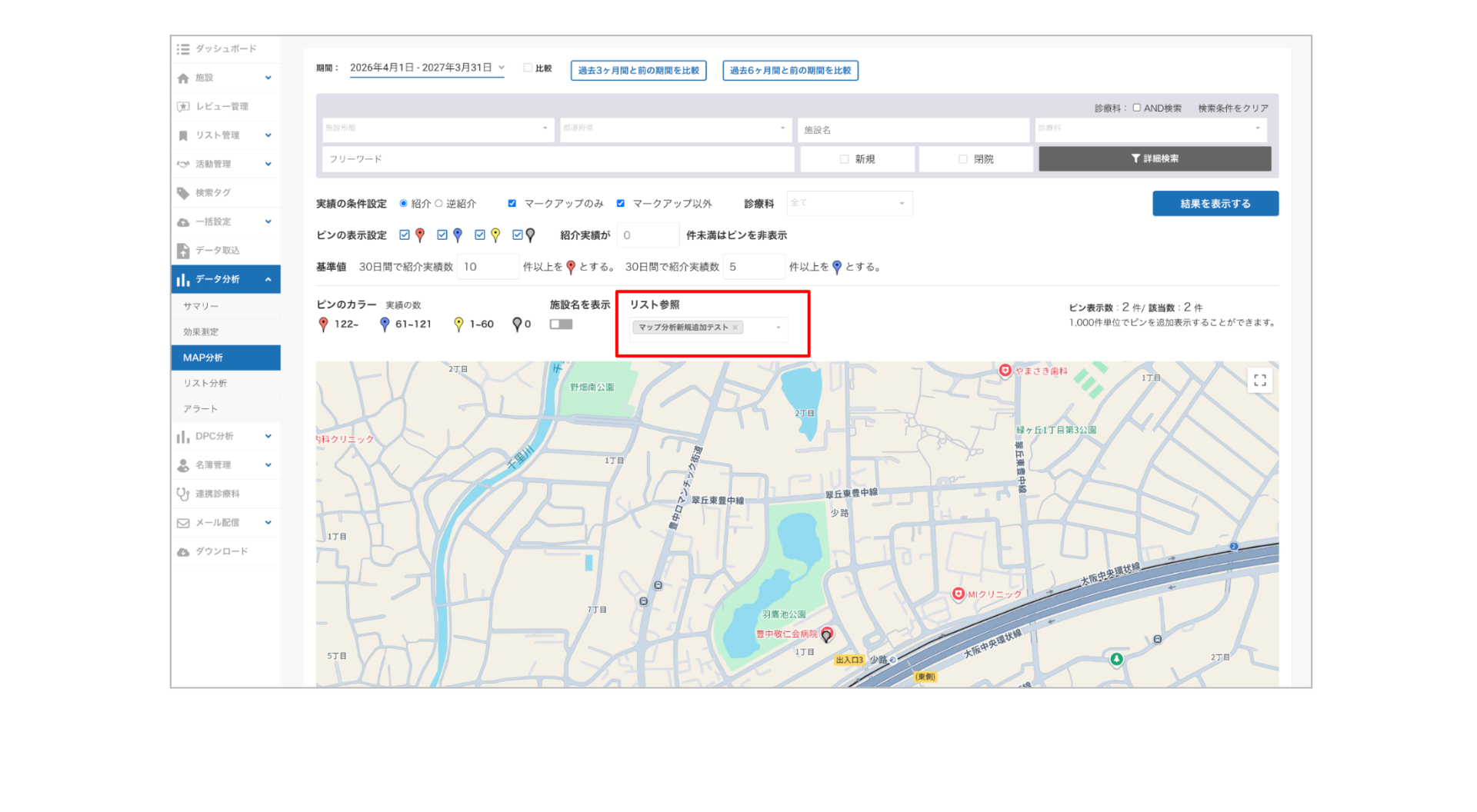The height and width of the screenshot is (812, 1477).
Task: Click the green park marker on map
Action: (1116, 659)
